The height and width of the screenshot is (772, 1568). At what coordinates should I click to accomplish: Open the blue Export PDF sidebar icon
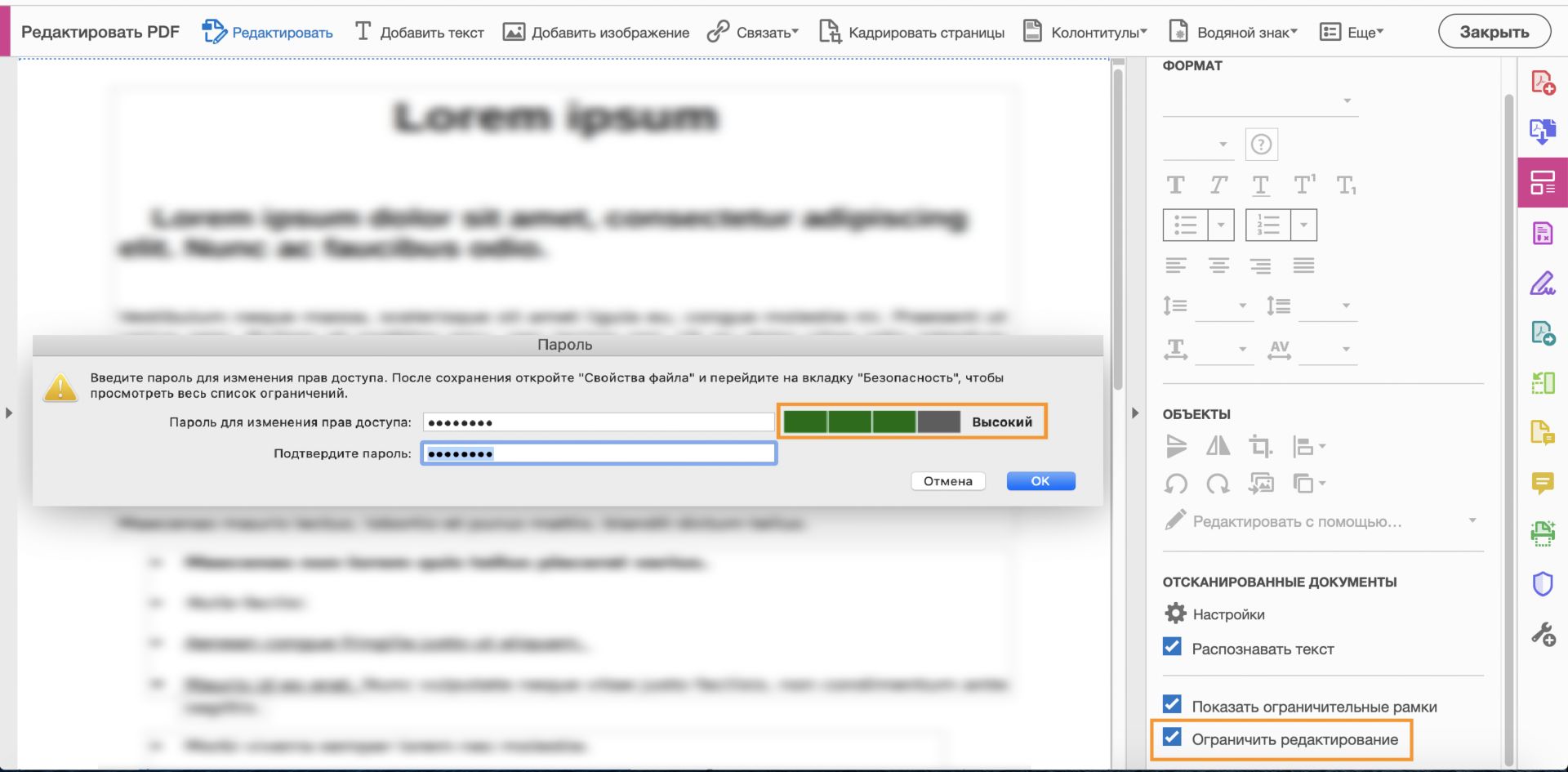pyautogui.click(x=1543, y=131)
